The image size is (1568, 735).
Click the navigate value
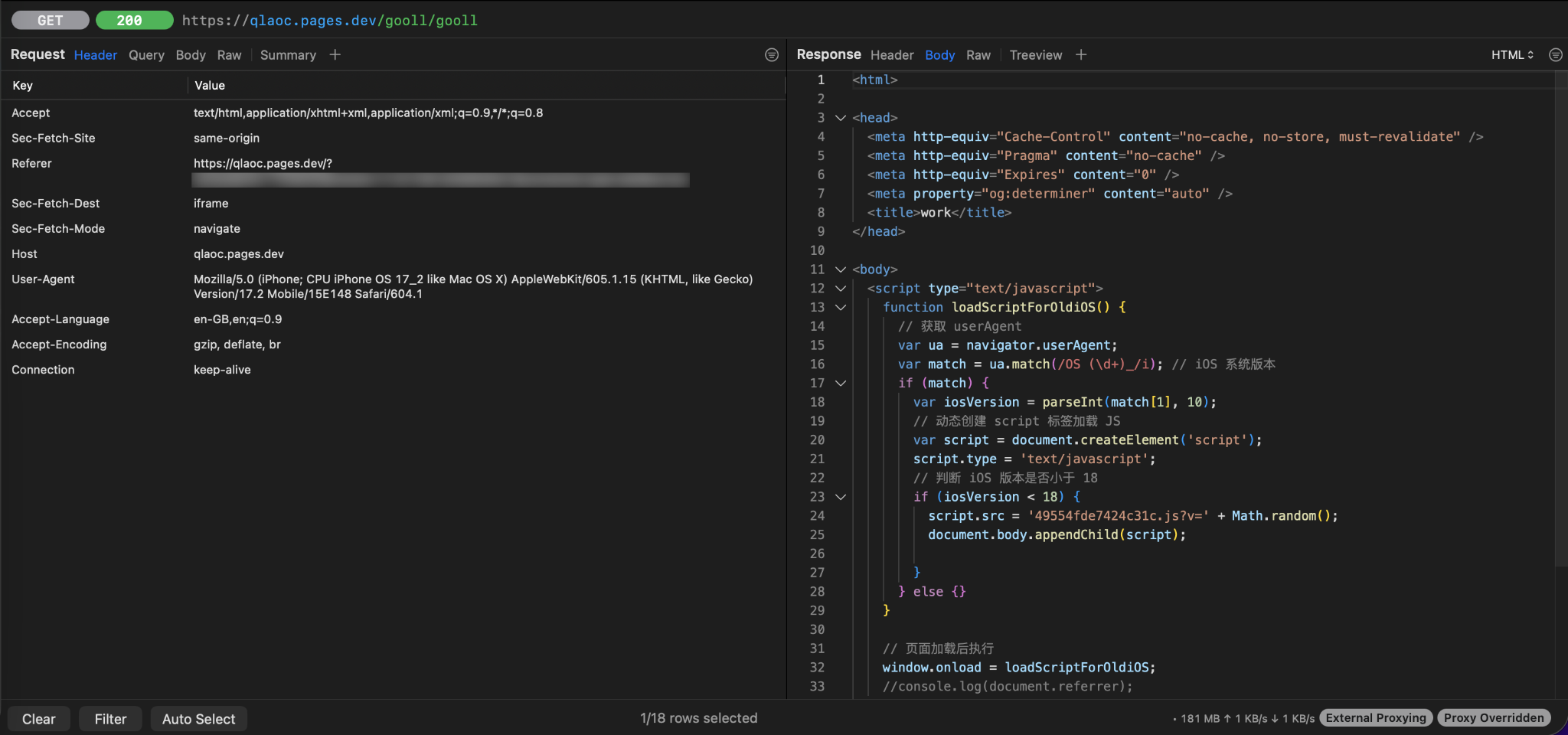click(217, 228)
